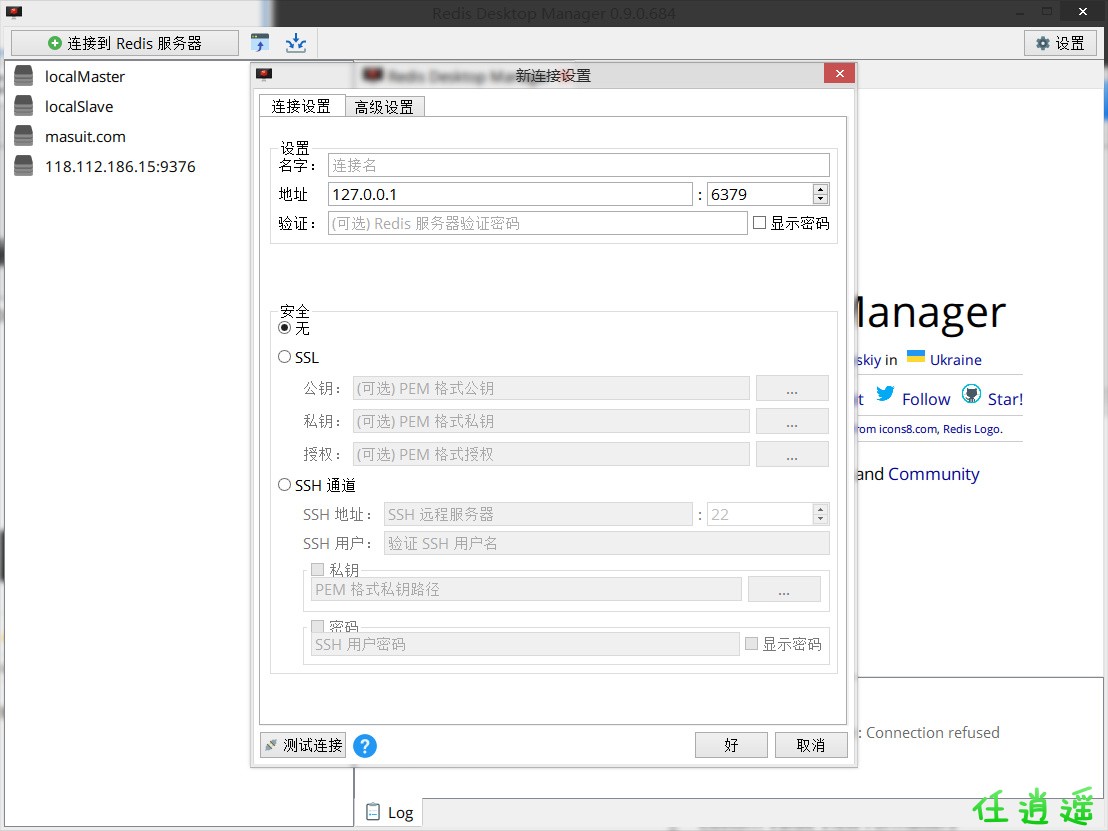Viewport: 1108px width, 831px height.
Task: Select localSlave connection in the list
Action: click(x=79, y=107)
